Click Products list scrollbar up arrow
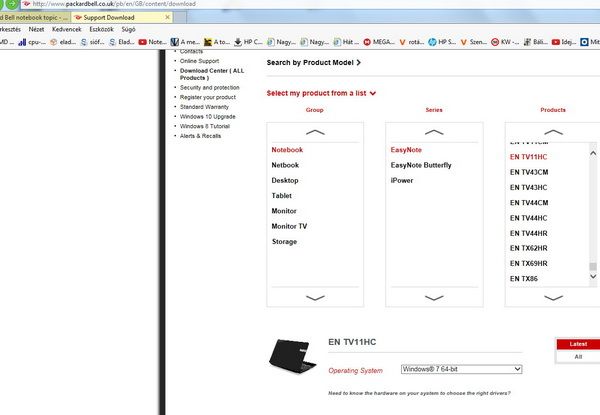Image resolution: width=600 pixels, height=415 pixels. pyautogui.click(x=593, y=153)
